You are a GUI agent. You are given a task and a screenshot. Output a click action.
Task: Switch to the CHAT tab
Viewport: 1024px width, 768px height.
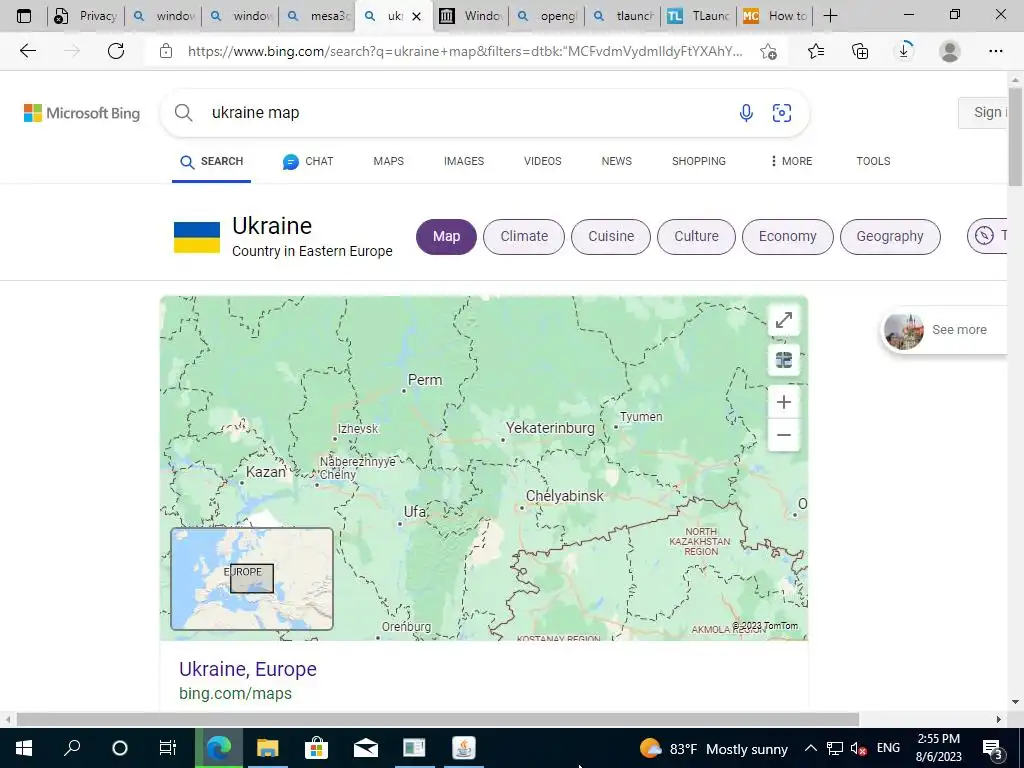click(308, 161)
